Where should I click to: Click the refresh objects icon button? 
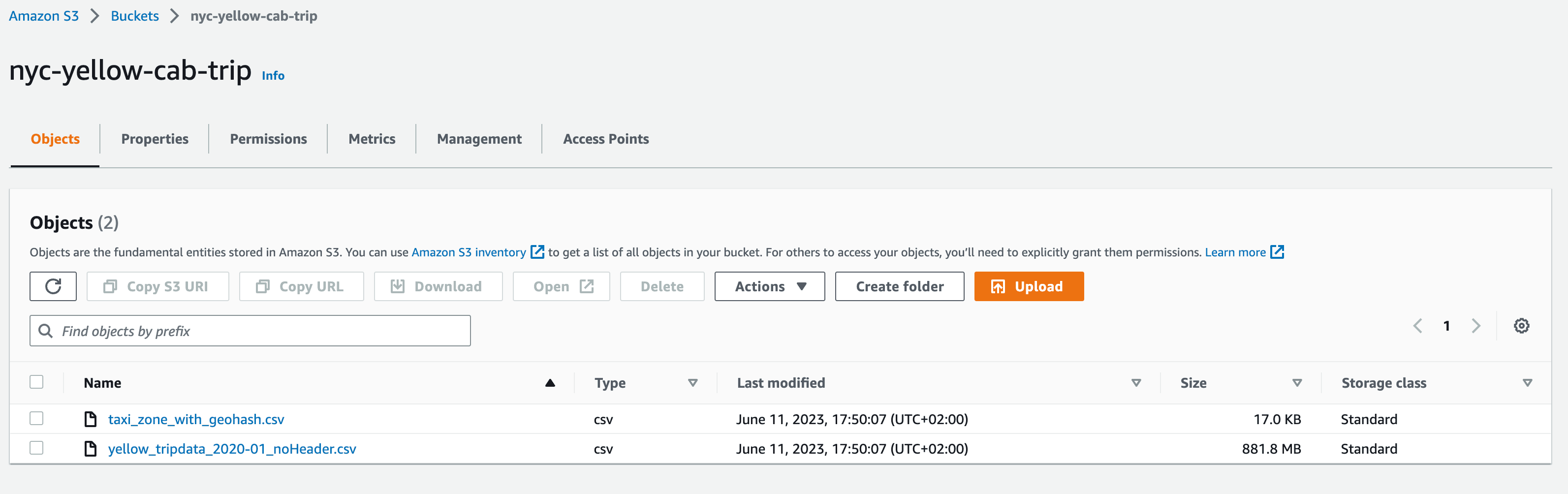(53, 286)
